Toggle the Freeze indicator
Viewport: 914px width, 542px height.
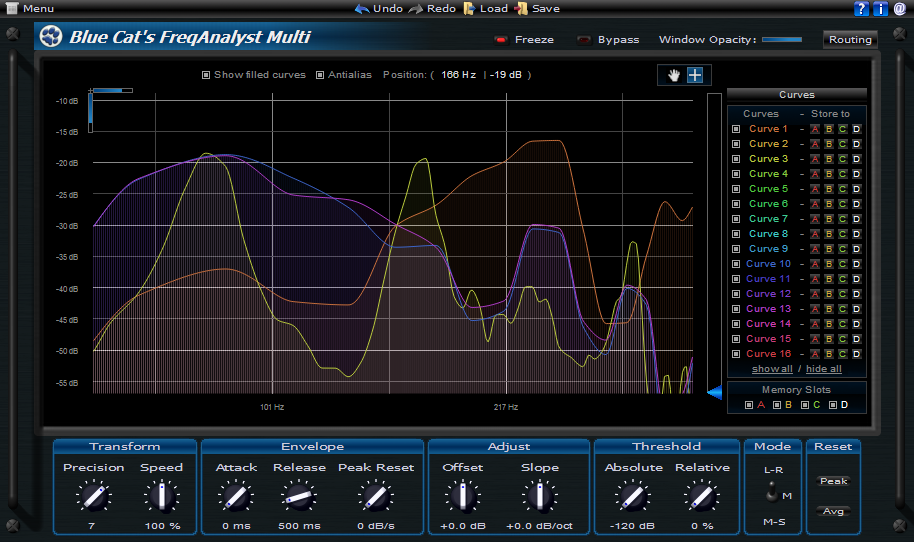(x=501, y=40)
